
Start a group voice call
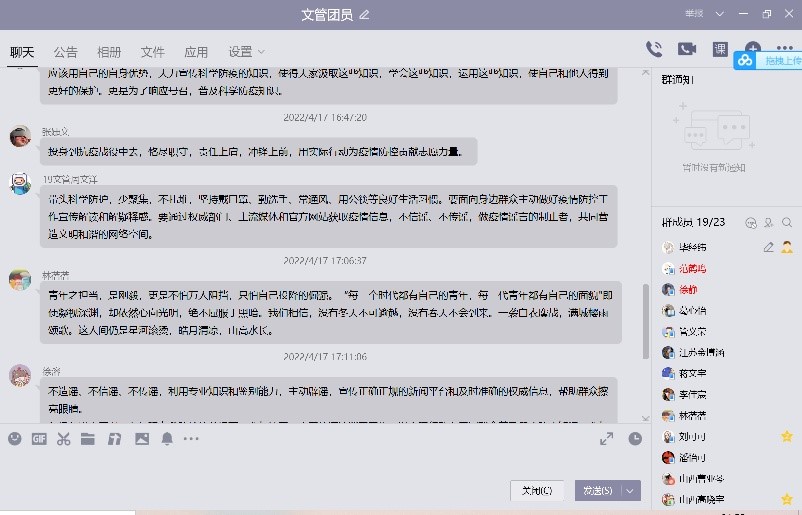point(654,49)
